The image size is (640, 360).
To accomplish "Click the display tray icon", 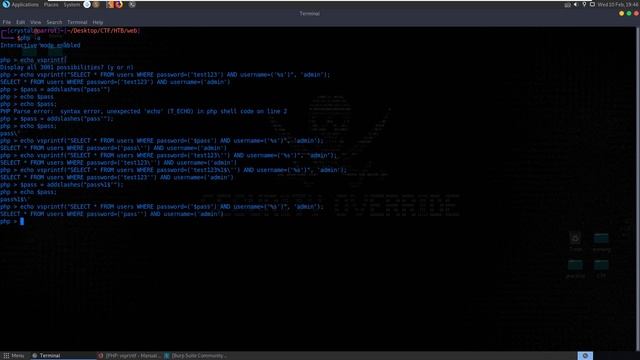I will [x=592, y=4].
